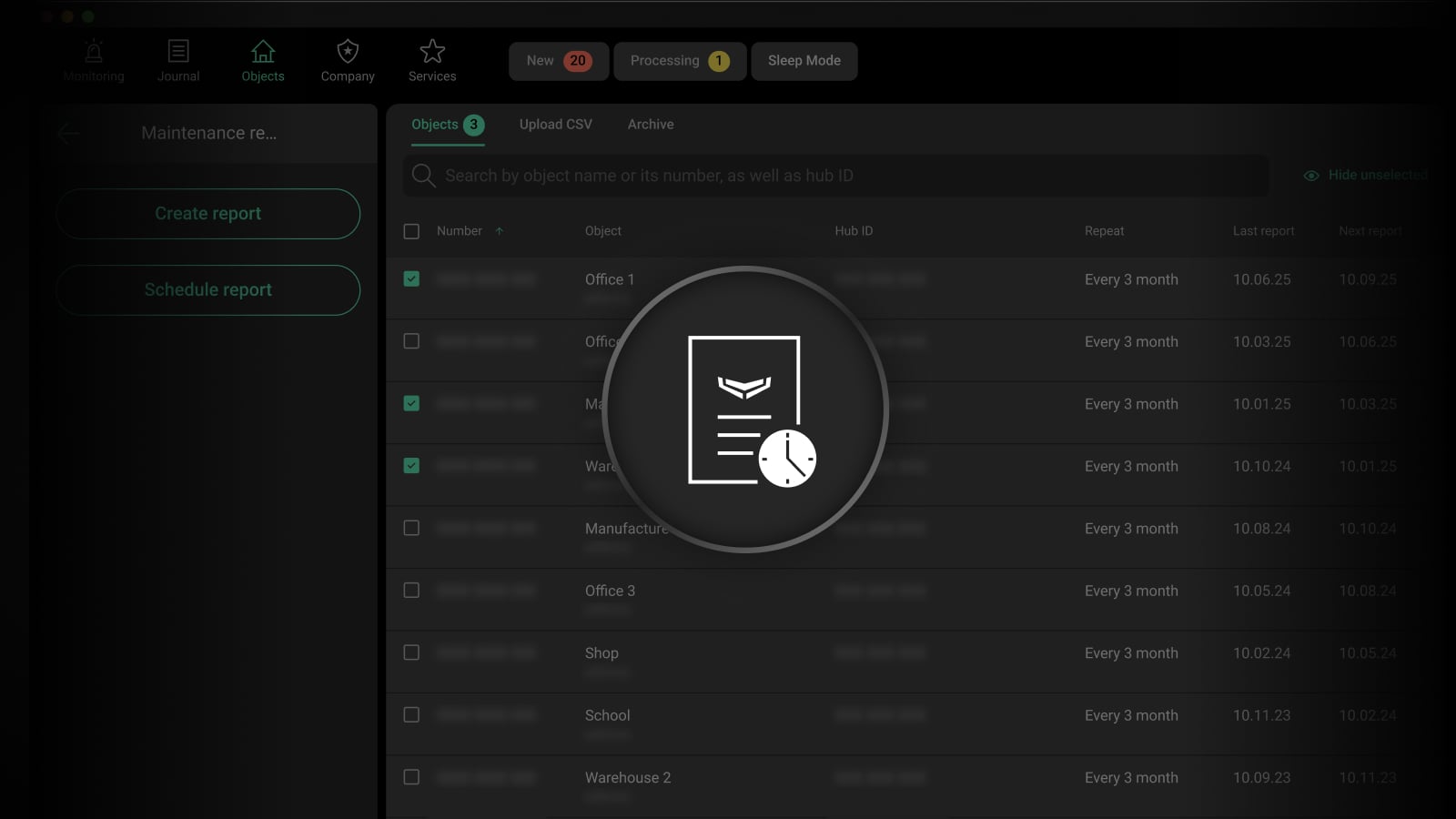Open the Monitoring siren icon
This screenshot has height=819, width=1456.
pos(94,52)
